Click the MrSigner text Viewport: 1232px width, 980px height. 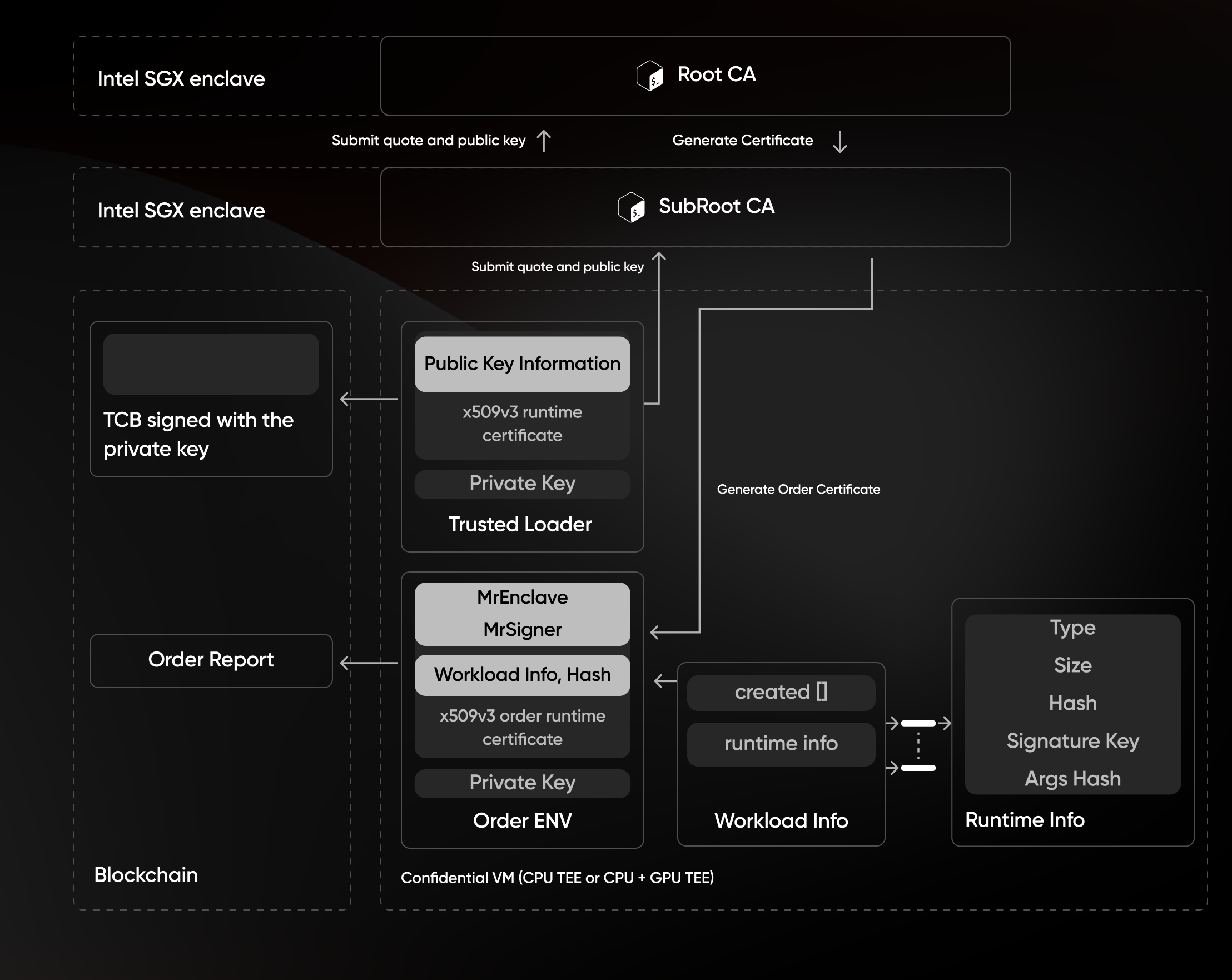pos(522,630)
